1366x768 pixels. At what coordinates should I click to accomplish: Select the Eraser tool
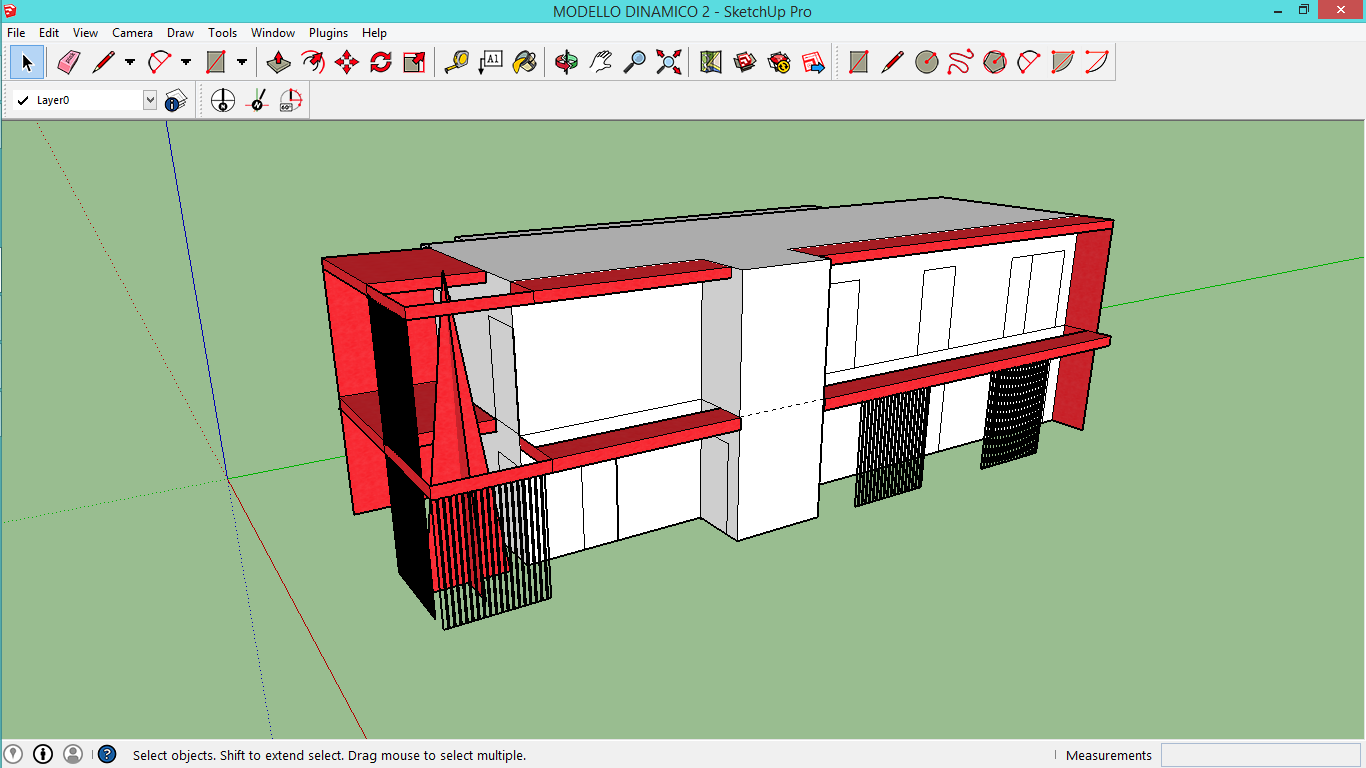coord(66,61)
